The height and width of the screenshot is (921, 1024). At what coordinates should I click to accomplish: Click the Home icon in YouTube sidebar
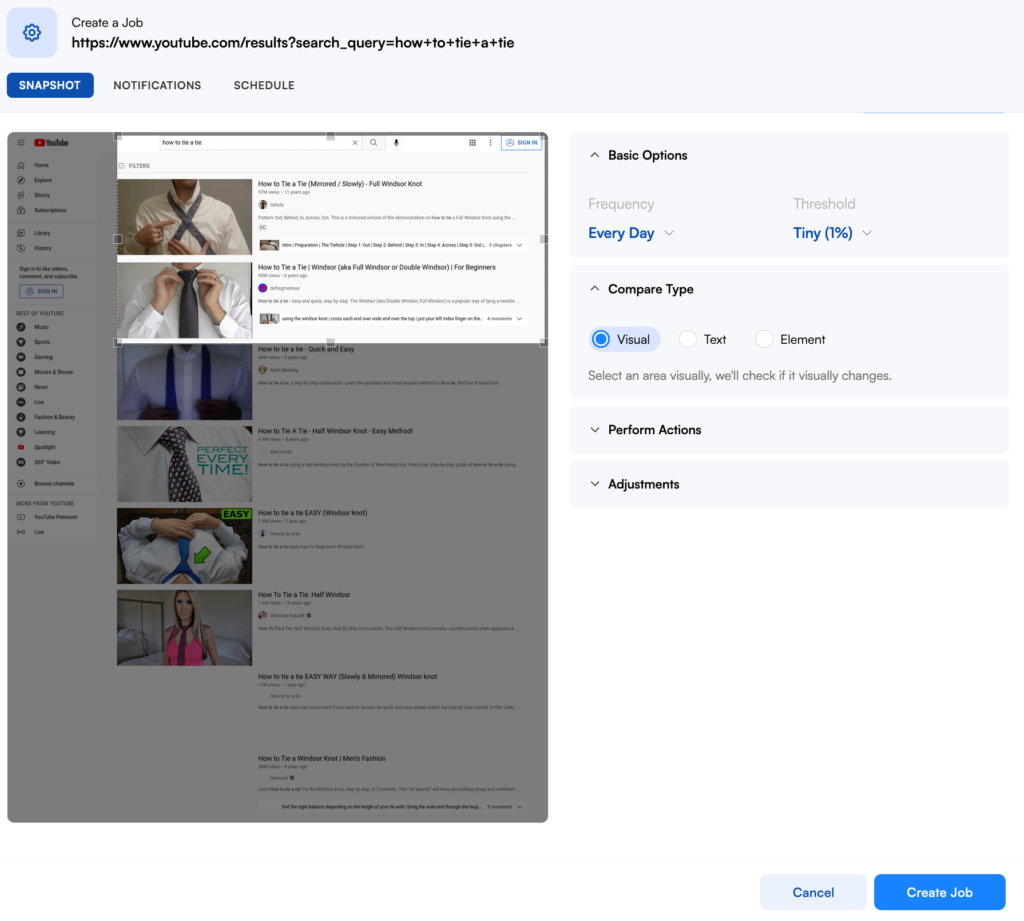[x=22, y=165]
